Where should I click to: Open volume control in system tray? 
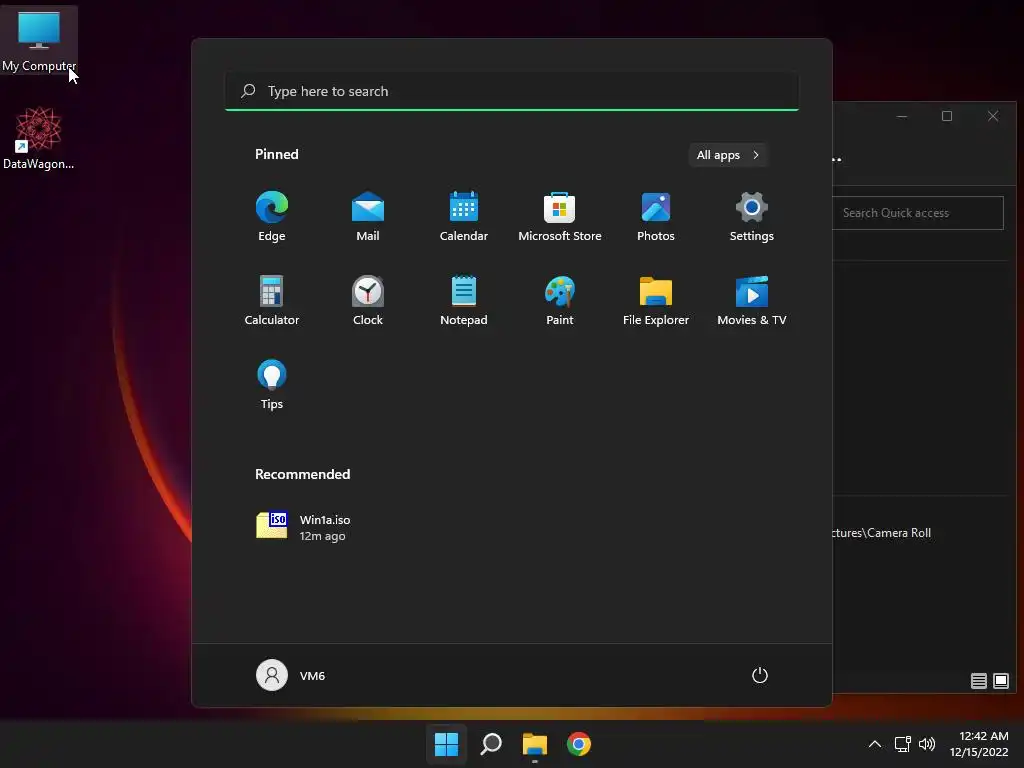[927, 744]
